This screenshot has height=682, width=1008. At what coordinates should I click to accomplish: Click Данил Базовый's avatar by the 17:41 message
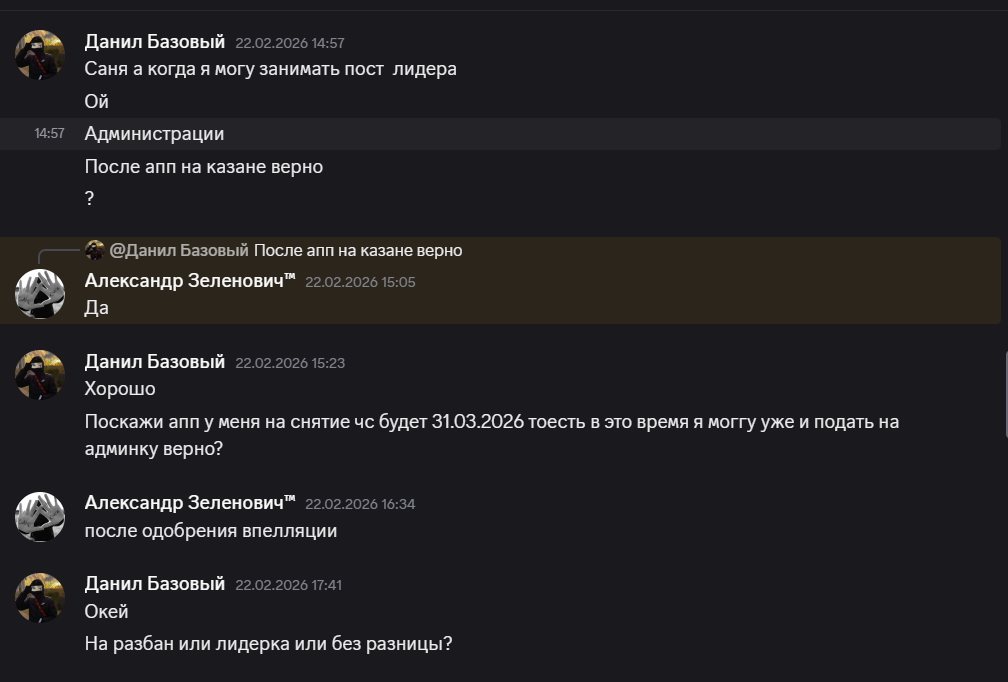click(40, 598)
